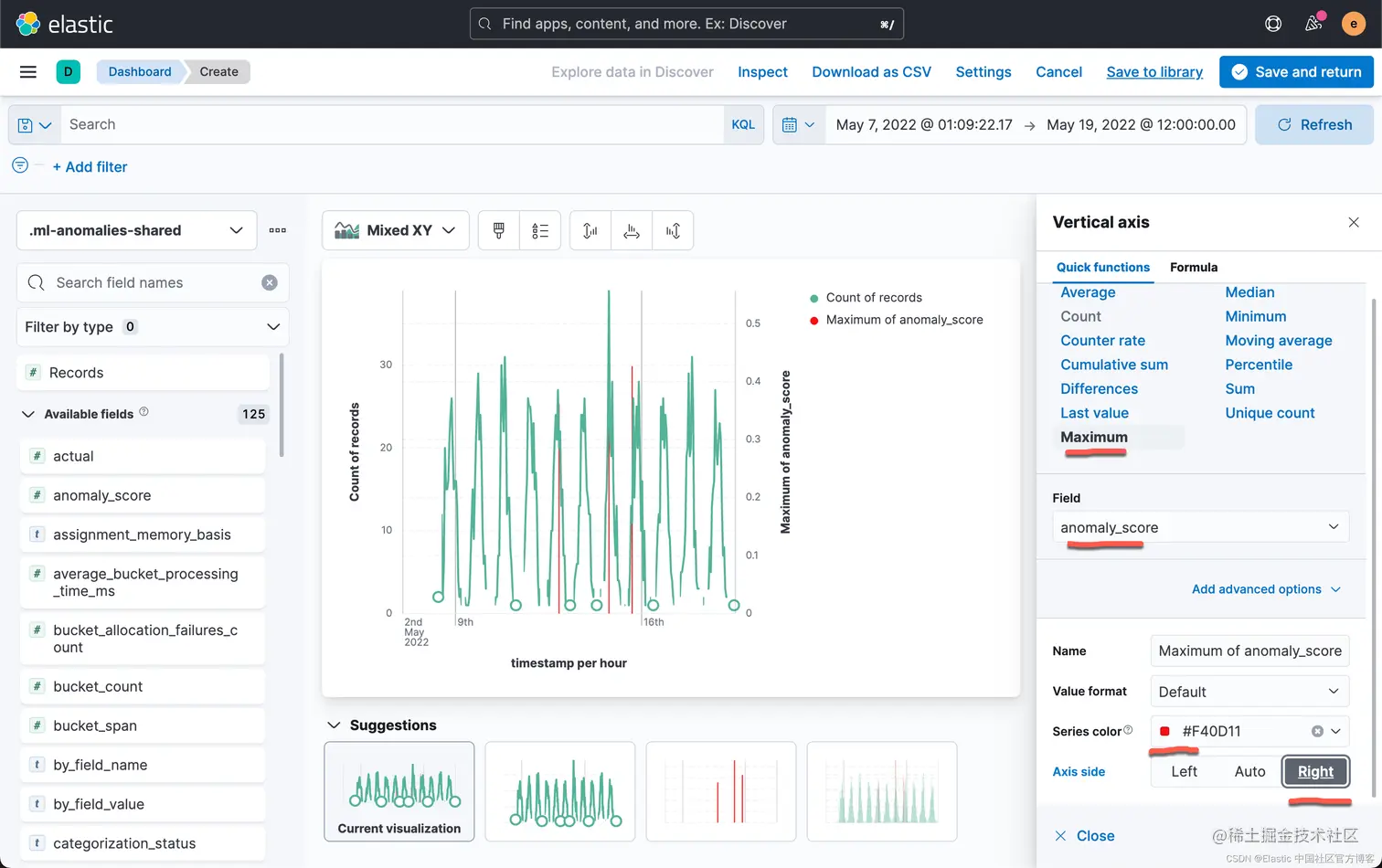This screenshot has width=1382, height=868.
Task: Open bottom axis settings icon
Action: pos(632,230)
